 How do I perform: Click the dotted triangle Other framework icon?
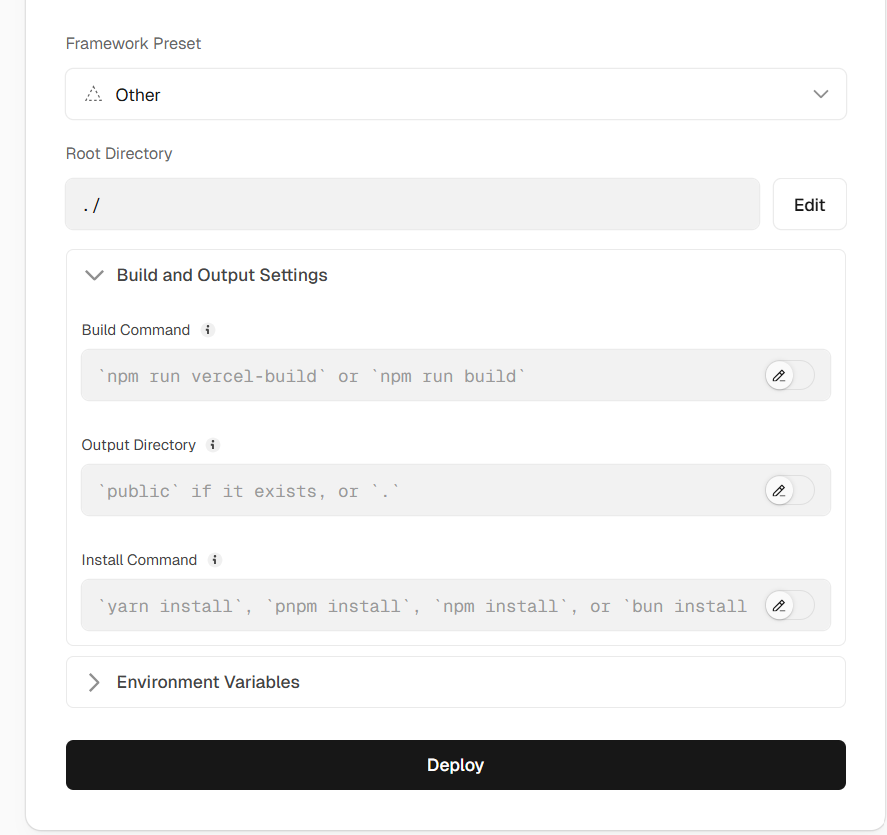pos(93,95)
